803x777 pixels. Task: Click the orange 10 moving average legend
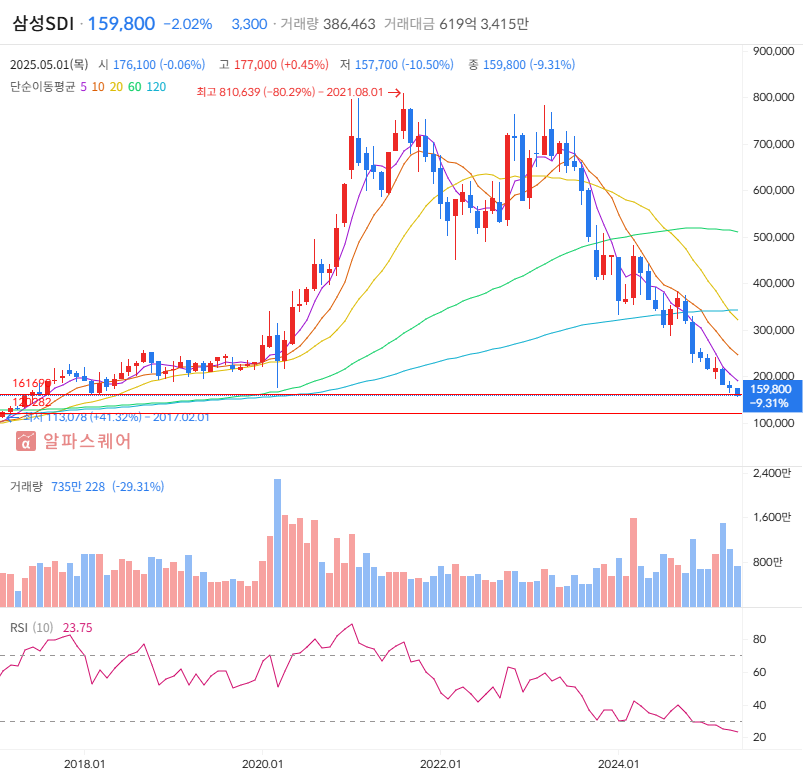(x=98, y=87)
